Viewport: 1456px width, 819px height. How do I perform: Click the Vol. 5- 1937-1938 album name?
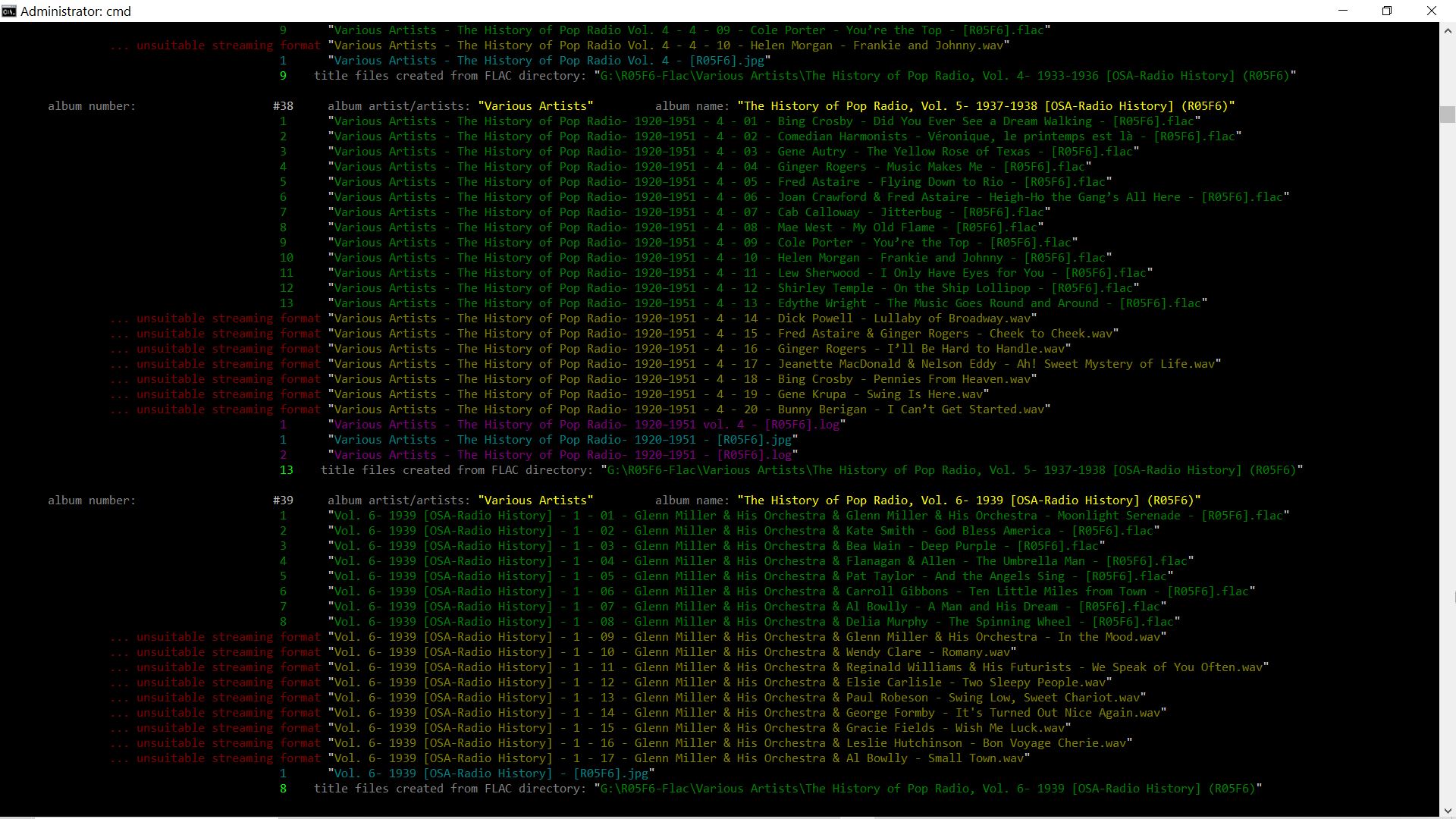[986, 106]
